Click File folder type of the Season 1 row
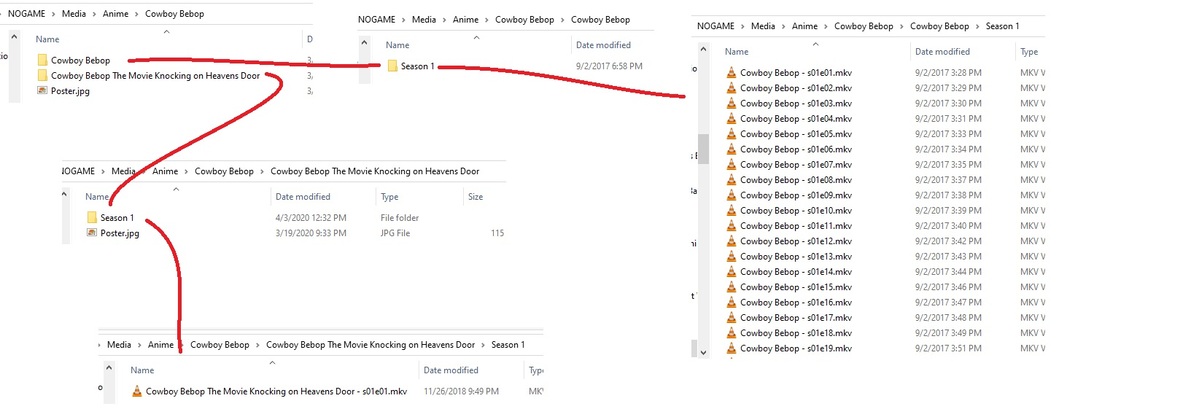Viewport: 1199px width, 417px height. pos(399,217)
